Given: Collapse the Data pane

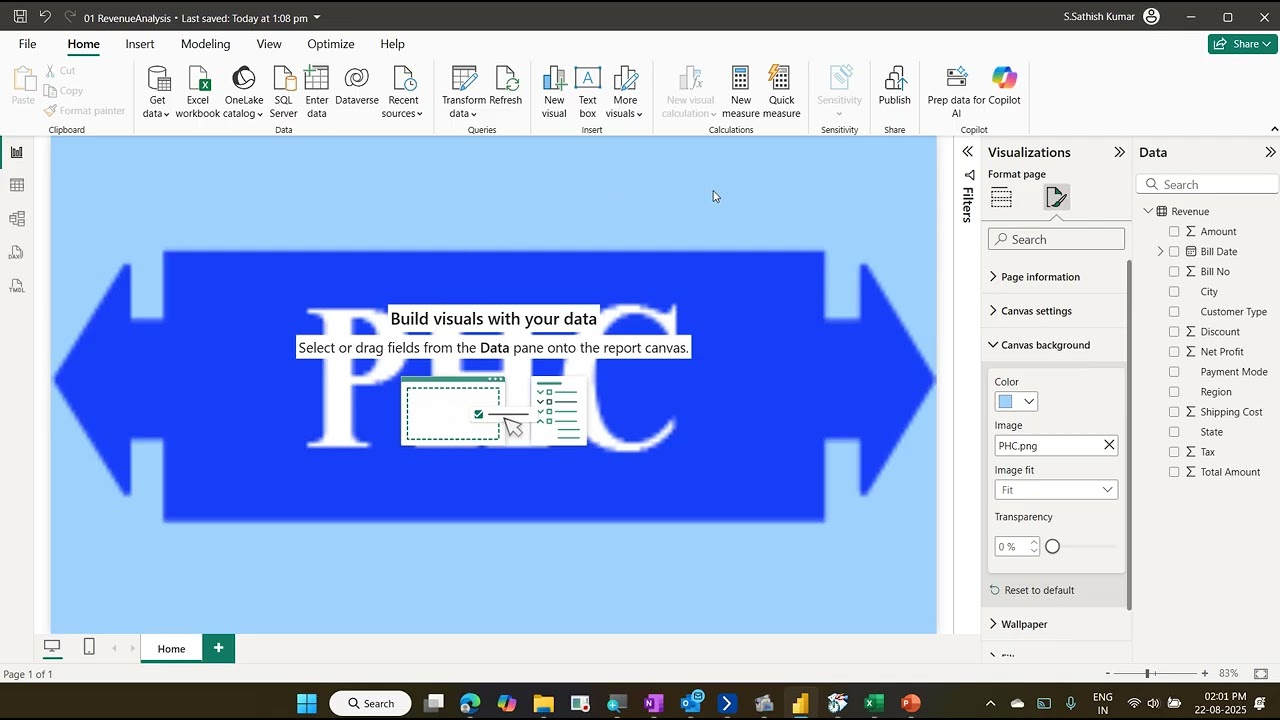Looking at the screenshot, I should (x=1270, y=152).
